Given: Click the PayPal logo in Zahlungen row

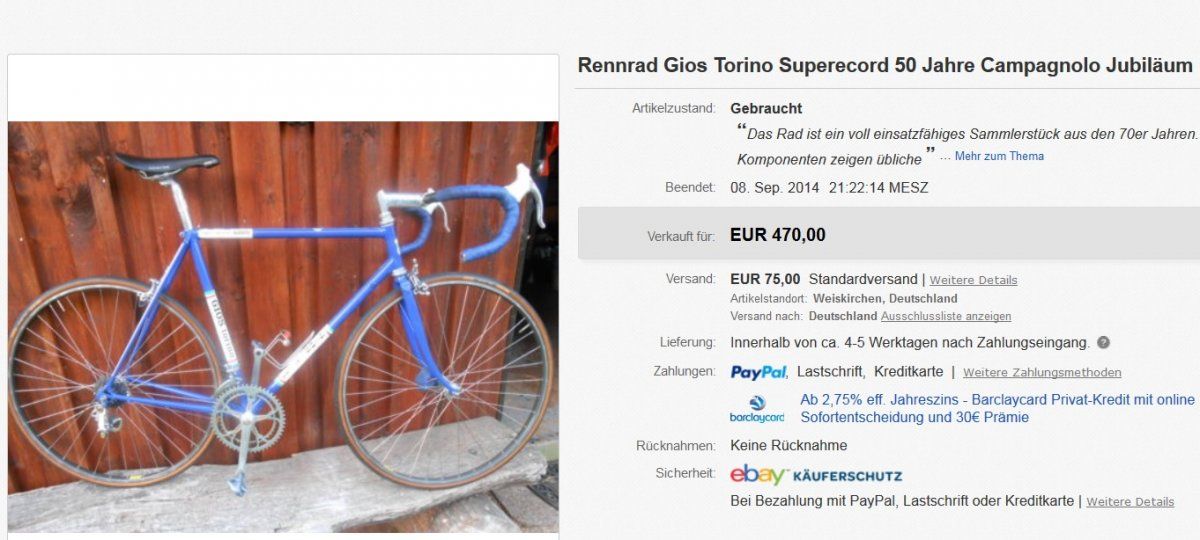Looking at the screenshot, I should pyautogui.click(x=758, y=372).
